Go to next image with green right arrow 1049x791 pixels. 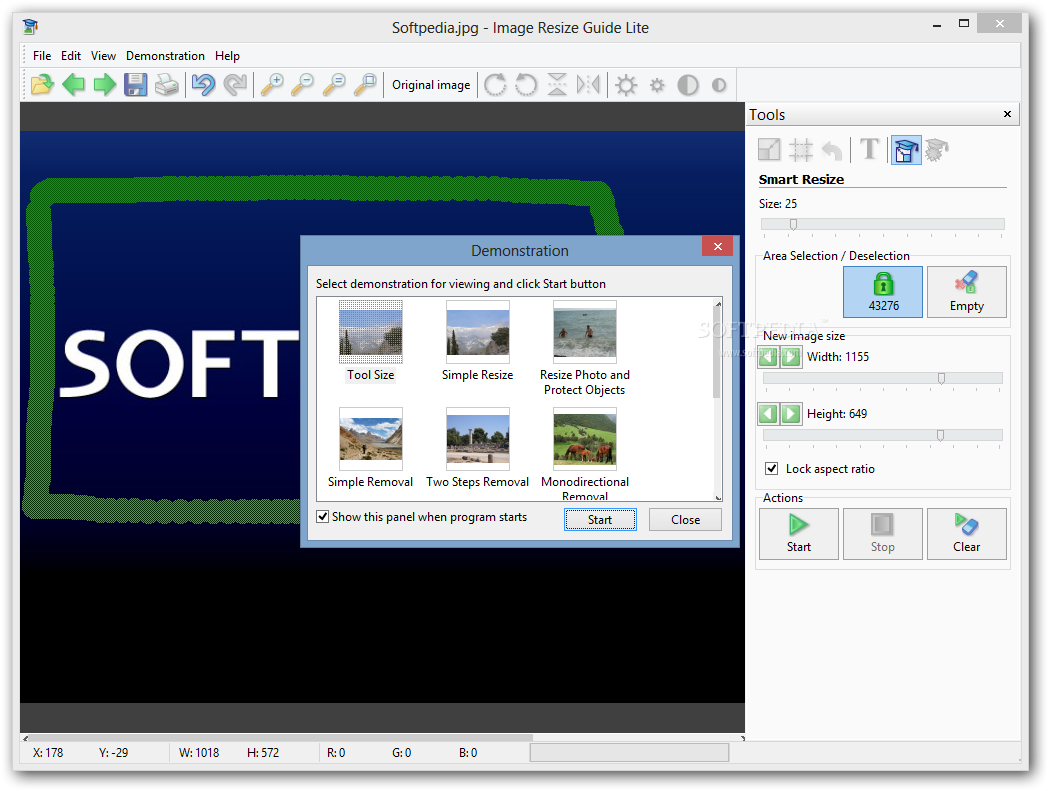pos(104,85)
